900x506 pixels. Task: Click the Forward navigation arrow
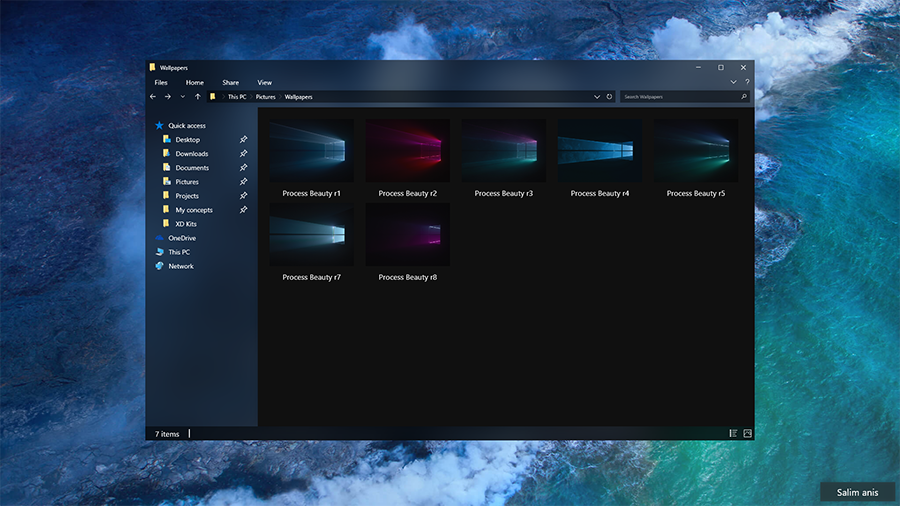(167, 97)
